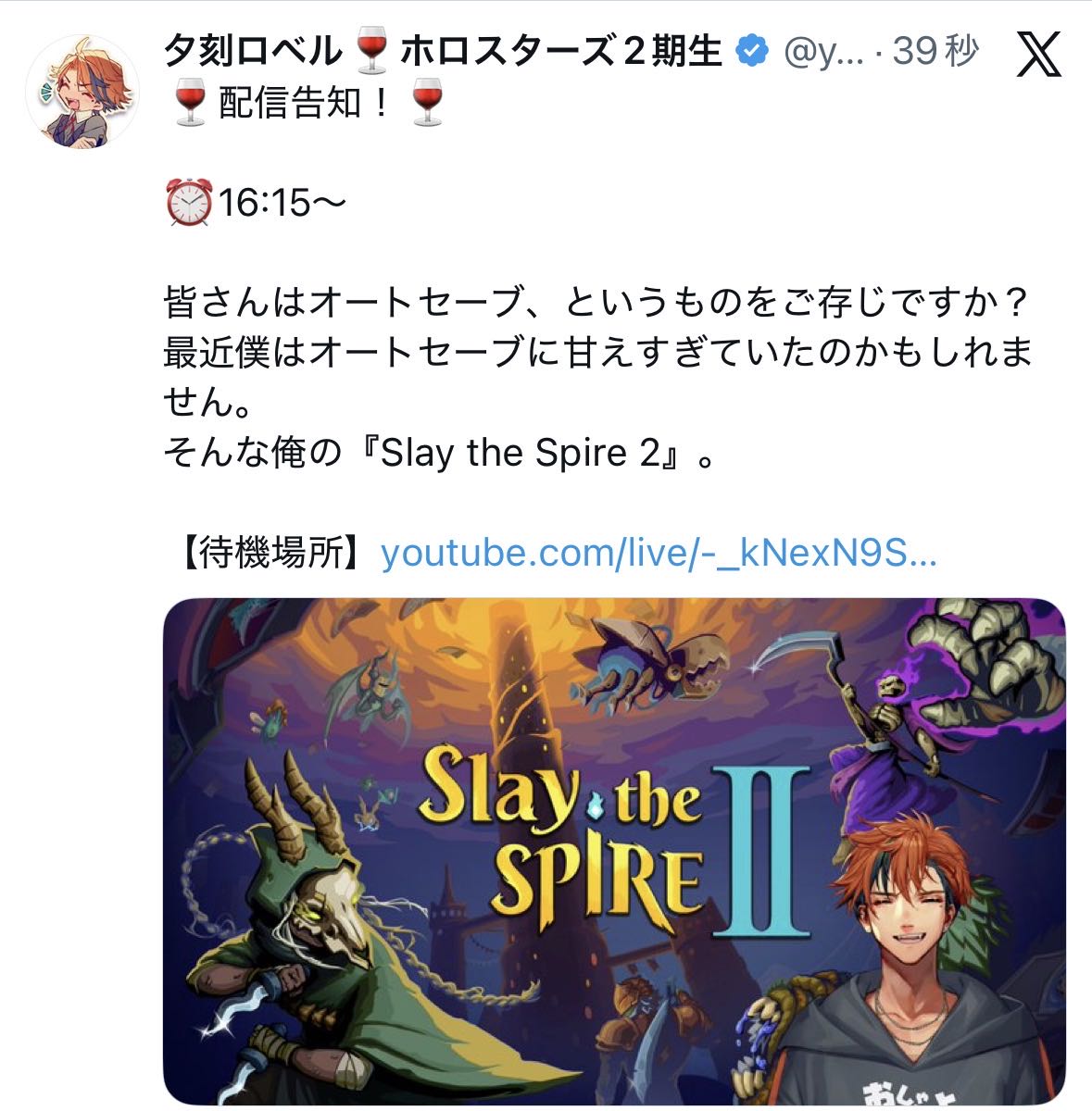Viewport: 1092px width, 1111px height.
Task: Click the truncated @y... username handle
Action: [x=824, y=53]
